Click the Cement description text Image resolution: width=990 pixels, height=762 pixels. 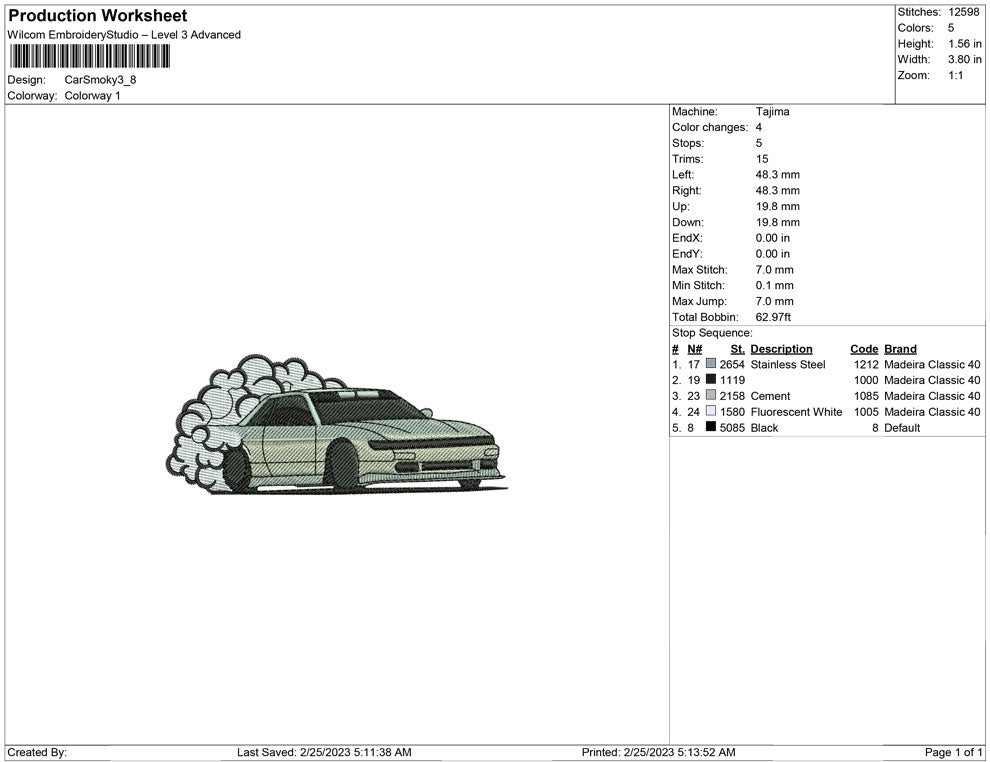[x=770, y=396]
